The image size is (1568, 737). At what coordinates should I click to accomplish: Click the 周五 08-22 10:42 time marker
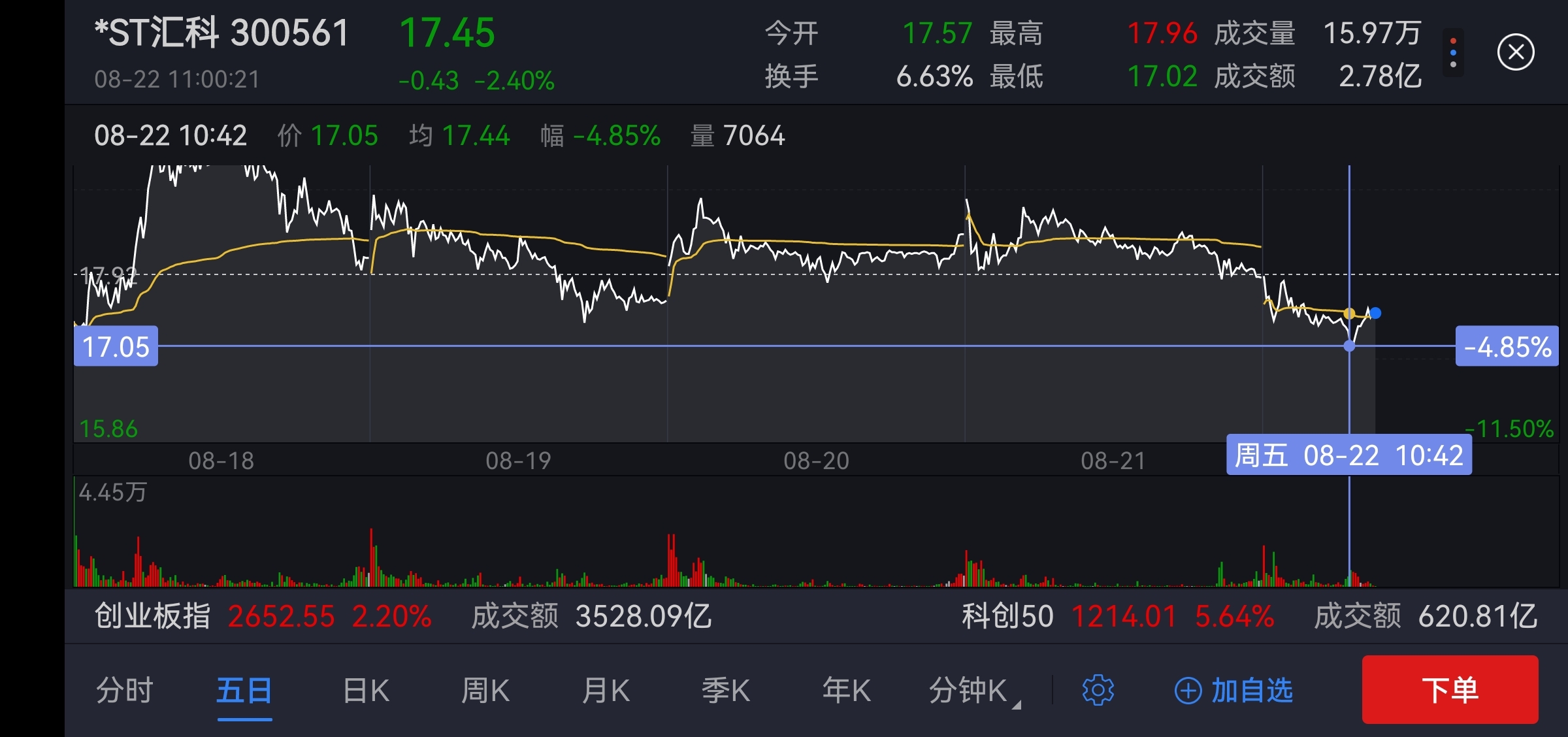coord(1349,455)
